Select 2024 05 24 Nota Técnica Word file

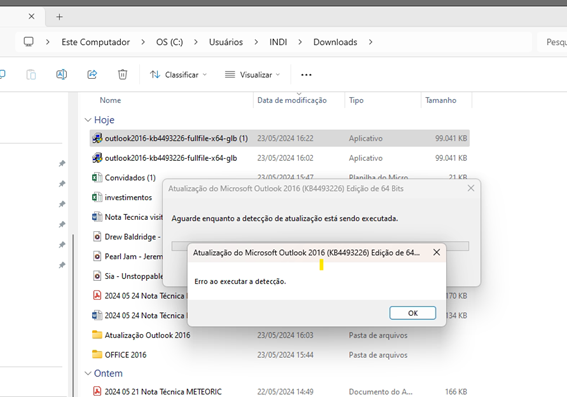pyautogui.click(x=146, y=316)
